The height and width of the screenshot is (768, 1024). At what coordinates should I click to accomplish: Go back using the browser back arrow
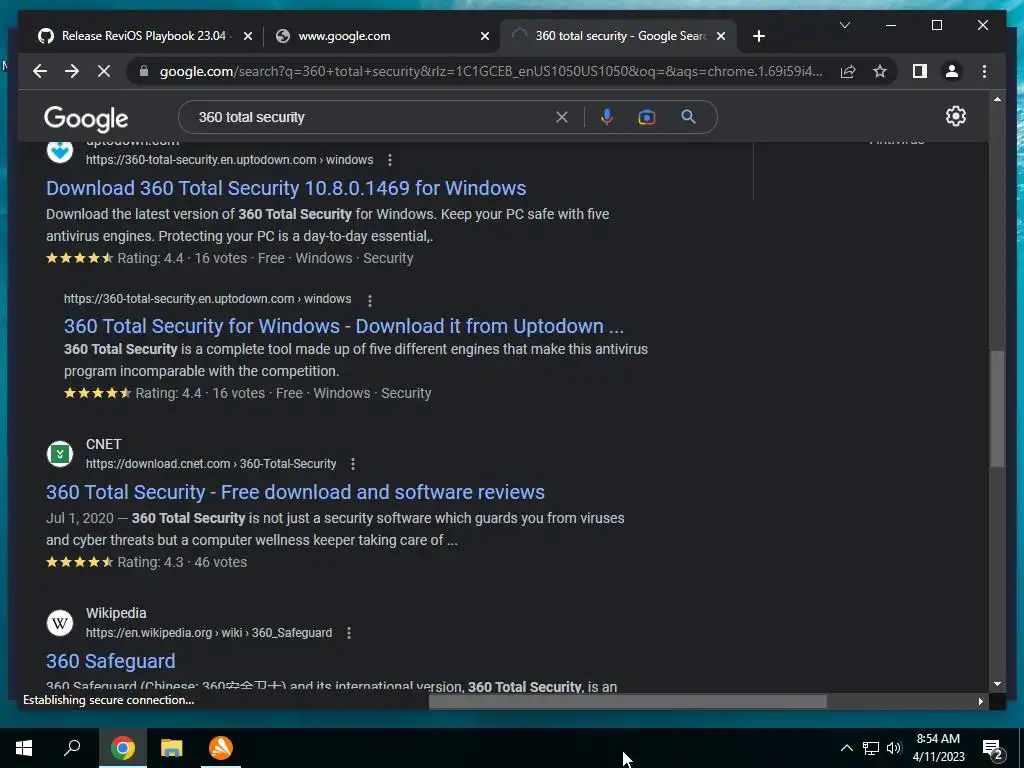[40, 71]
